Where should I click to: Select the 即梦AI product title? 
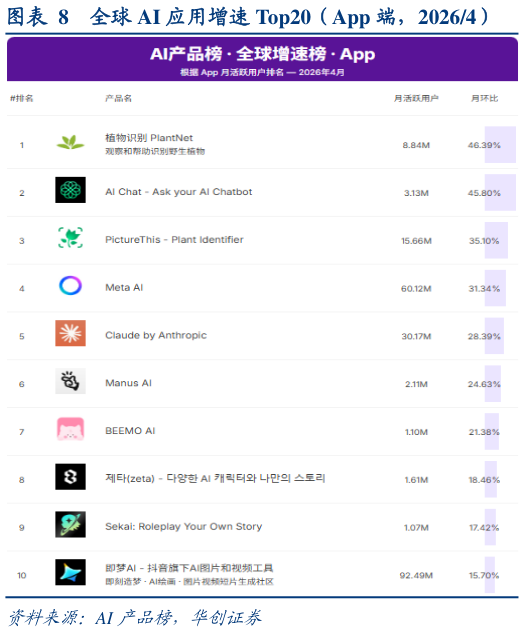(x=189, y=568)
